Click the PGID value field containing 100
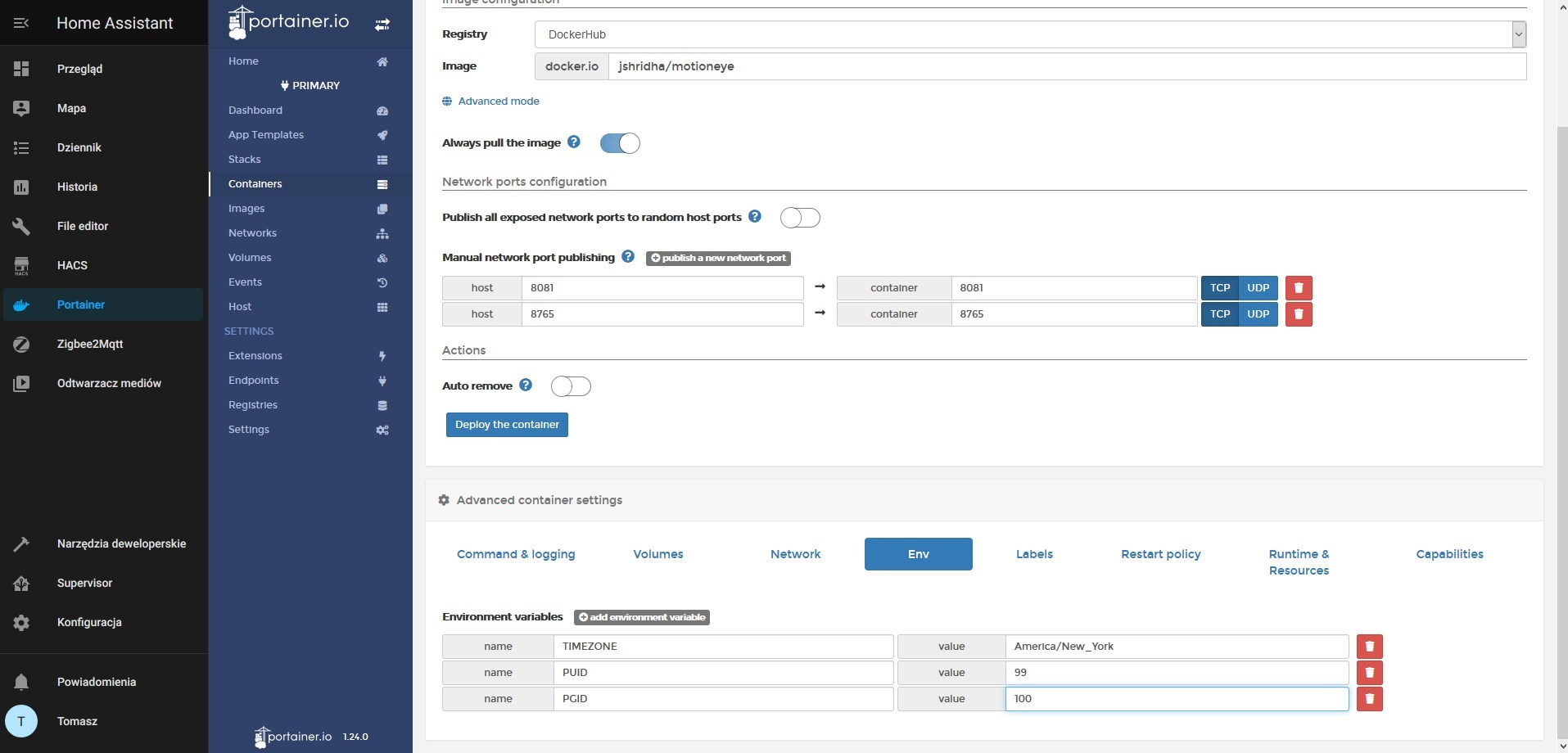 (x=1177, y=699)
